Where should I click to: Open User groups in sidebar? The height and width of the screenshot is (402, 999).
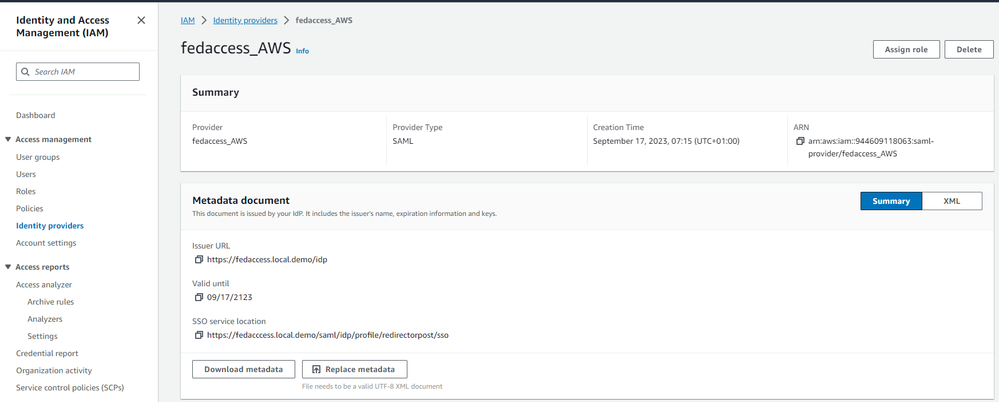38,157
